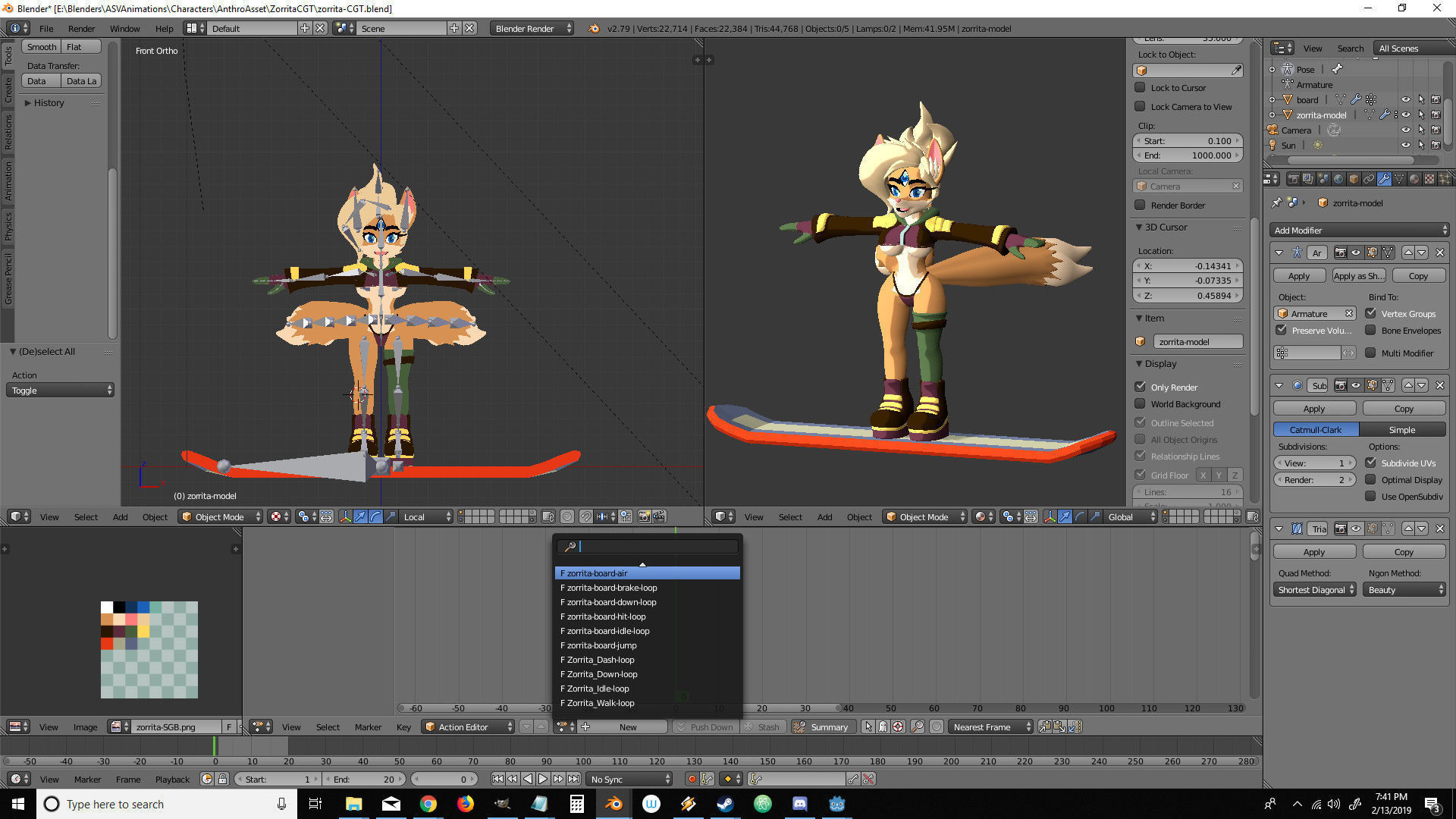
Task: Open the World properties globe icon
Action: pos(1338,179)
